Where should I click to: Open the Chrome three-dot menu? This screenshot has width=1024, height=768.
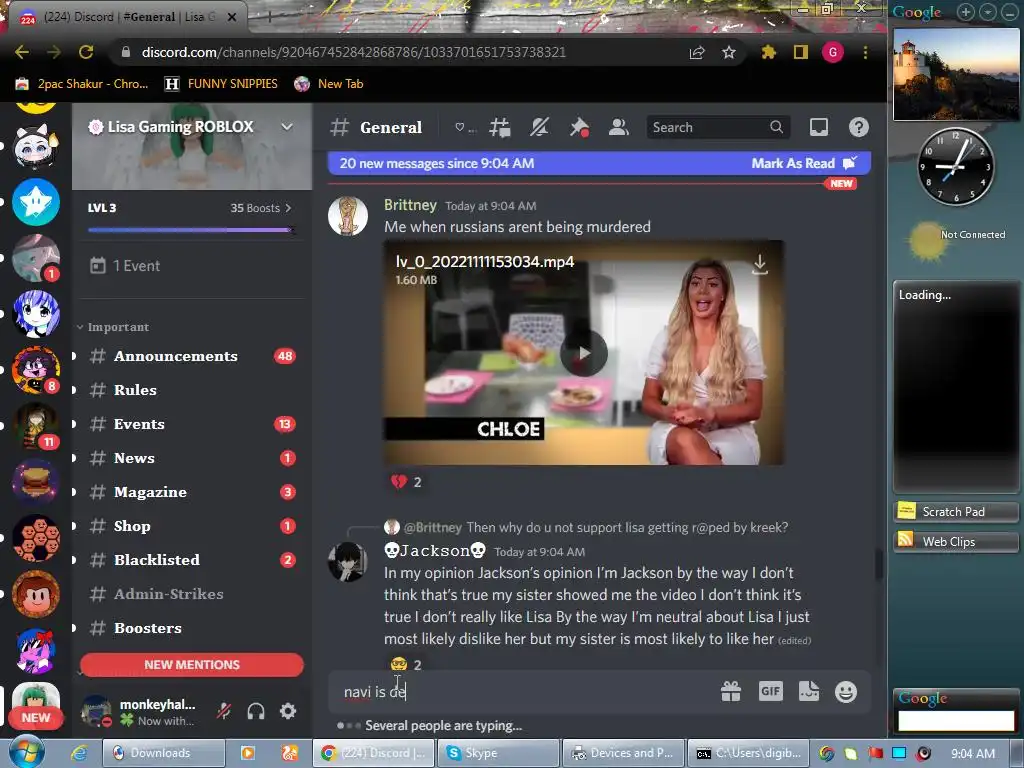tap(865, 52)
